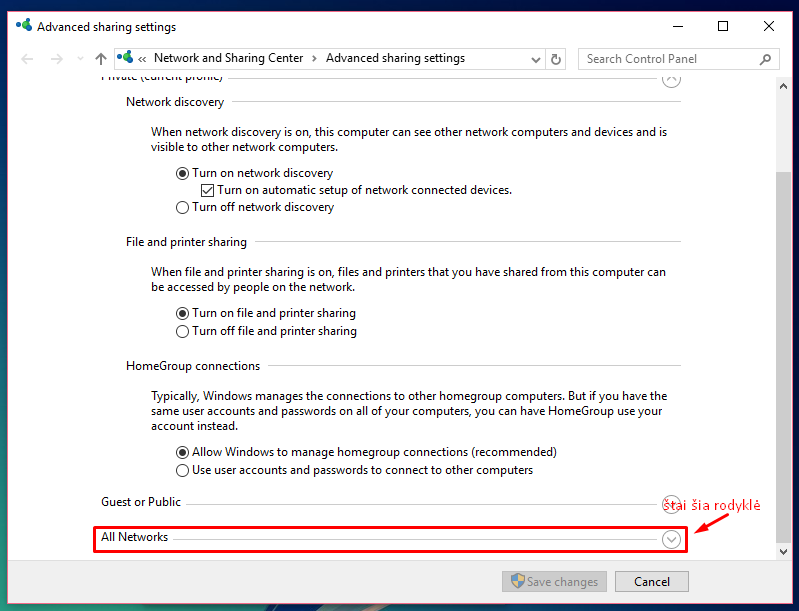
Task: Select Turn on file and printer sharing
Action: (x=265, y=313)
